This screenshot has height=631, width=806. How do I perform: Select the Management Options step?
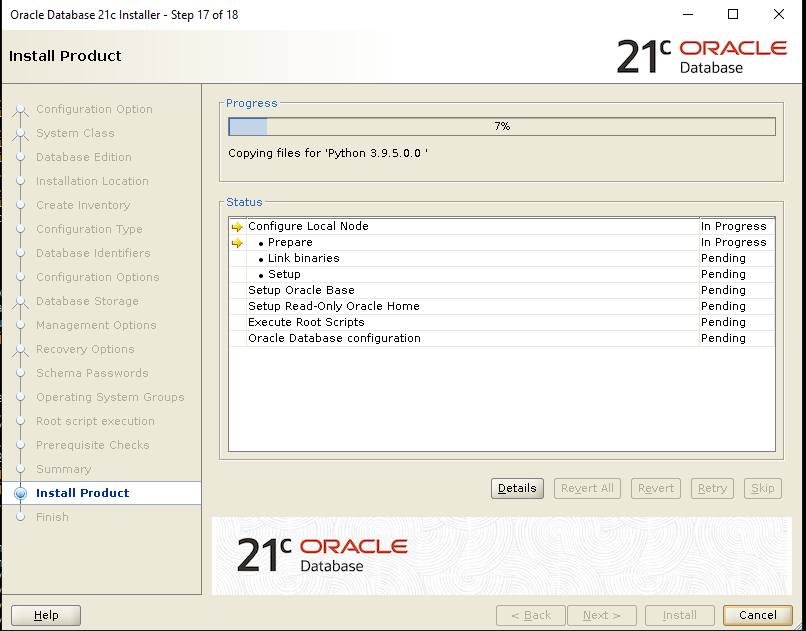pos(96,325)
